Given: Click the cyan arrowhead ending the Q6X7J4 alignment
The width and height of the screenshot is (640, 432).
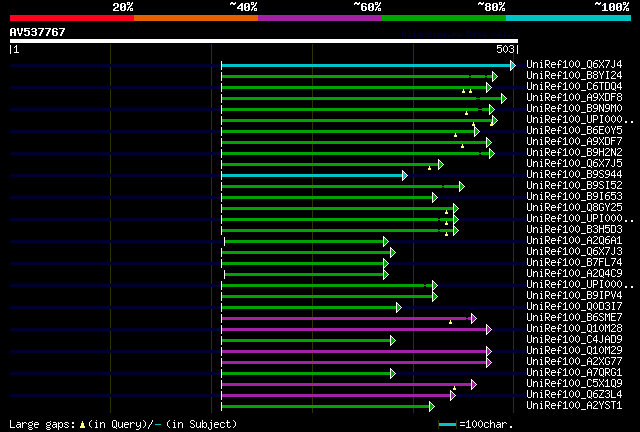Looking at the screenshot, I should (x=513, y=65).
